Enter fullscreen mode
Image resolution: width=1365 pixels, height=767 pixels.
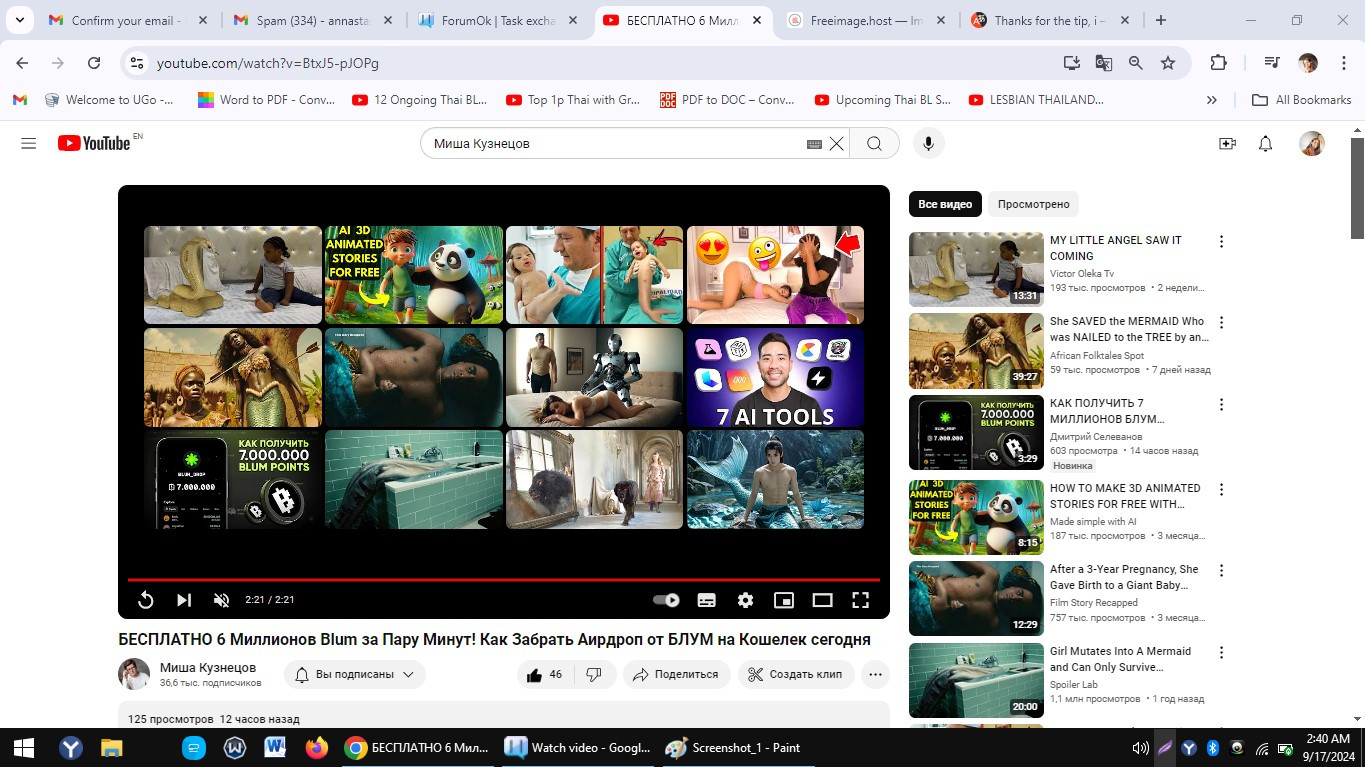click(860, 600)
